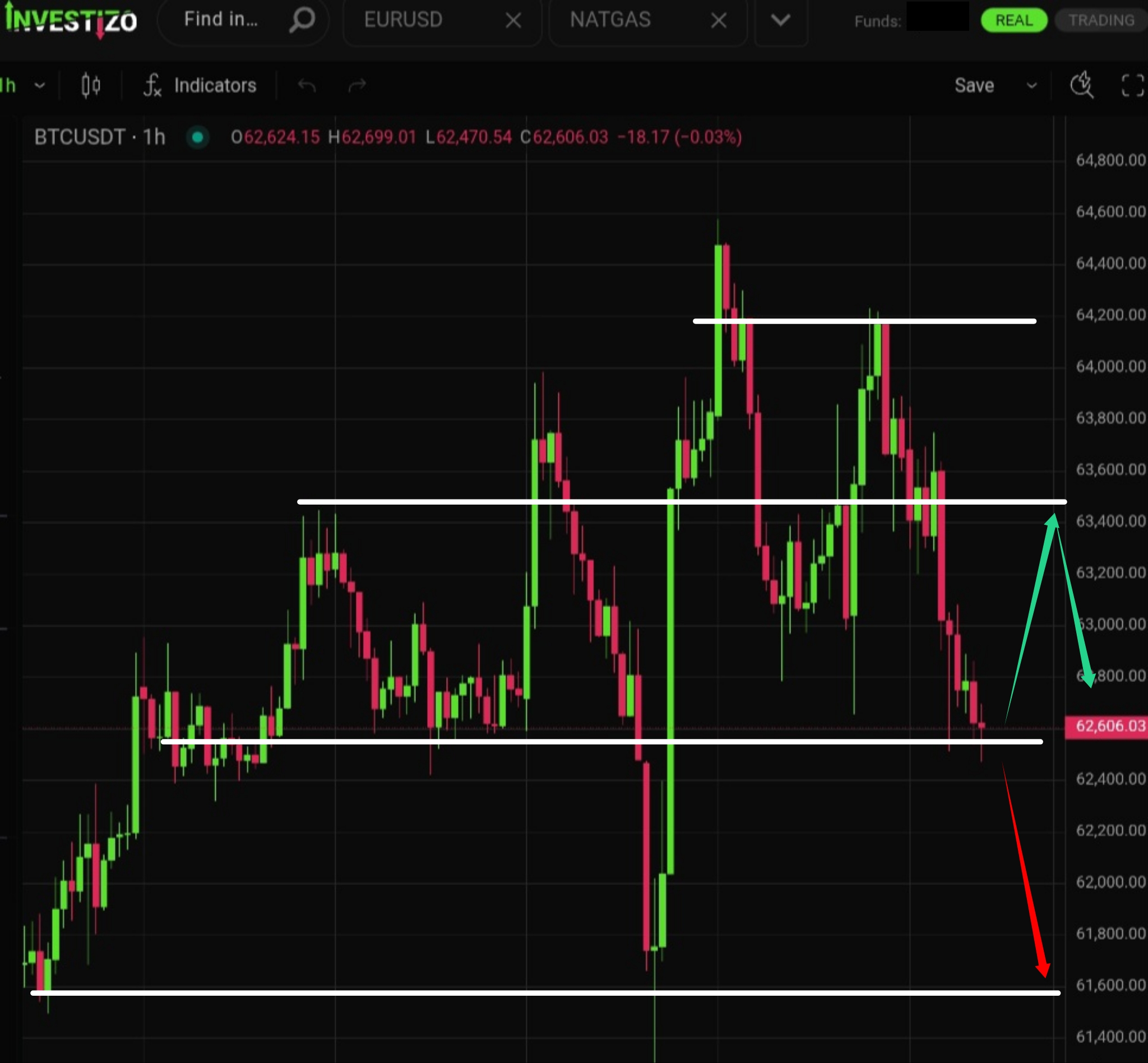
Task: Open the candlestick chart style selector
Action: pos(90,86)
